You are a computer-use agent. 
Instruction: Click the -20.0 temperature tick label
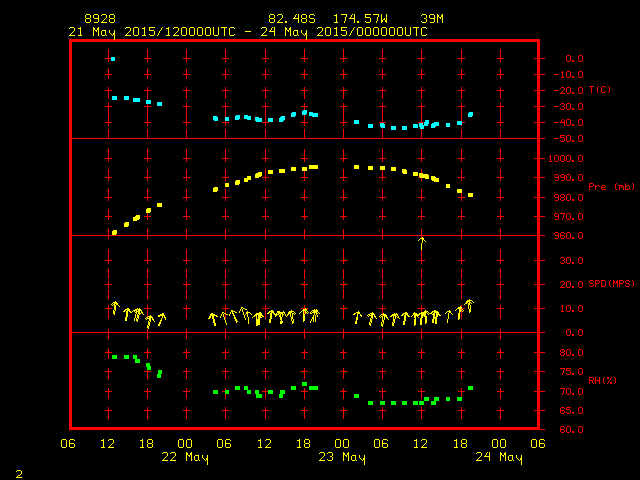[569, 91]
